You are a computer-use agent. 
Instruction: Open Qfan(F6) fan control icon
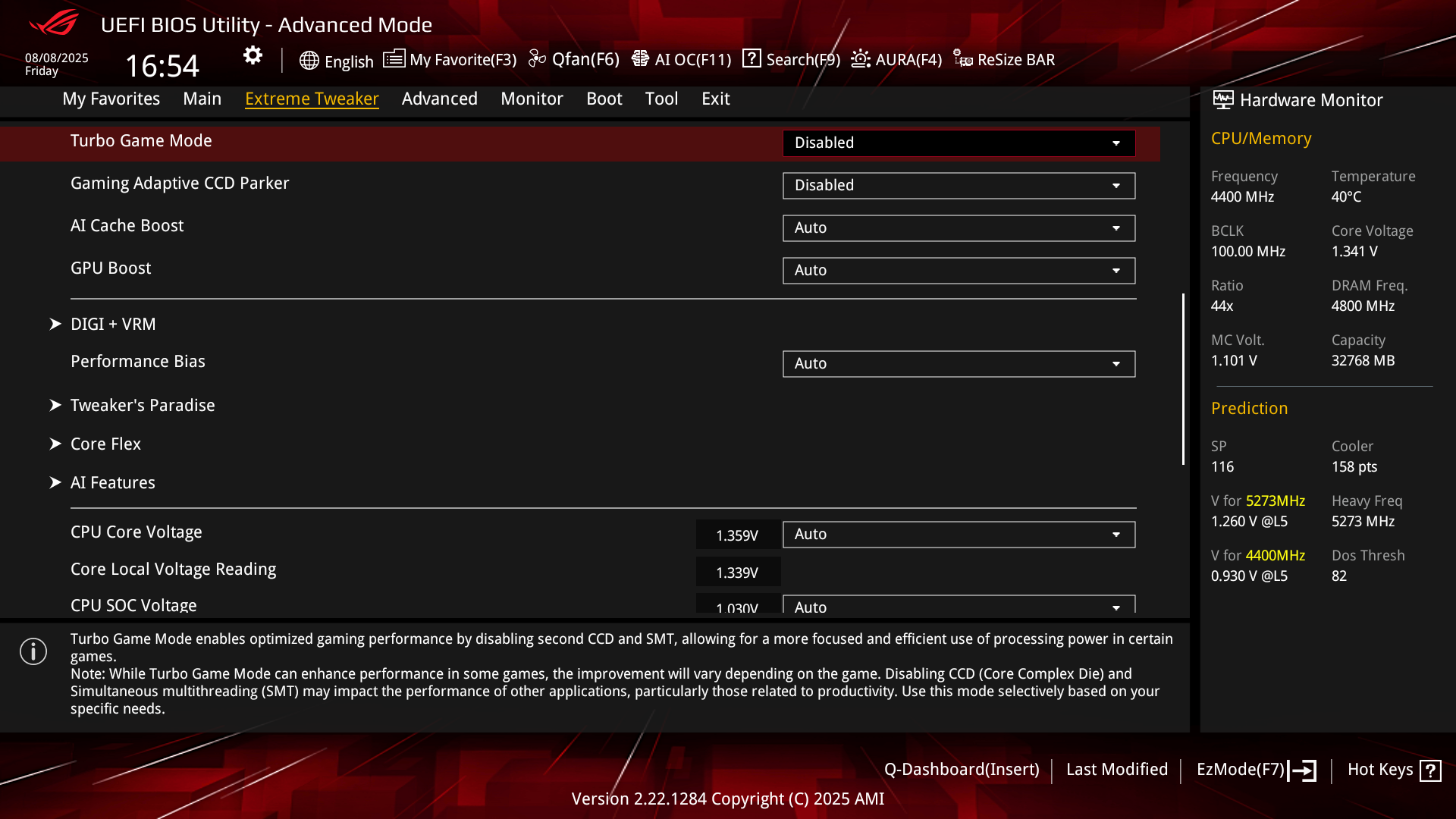537,59
